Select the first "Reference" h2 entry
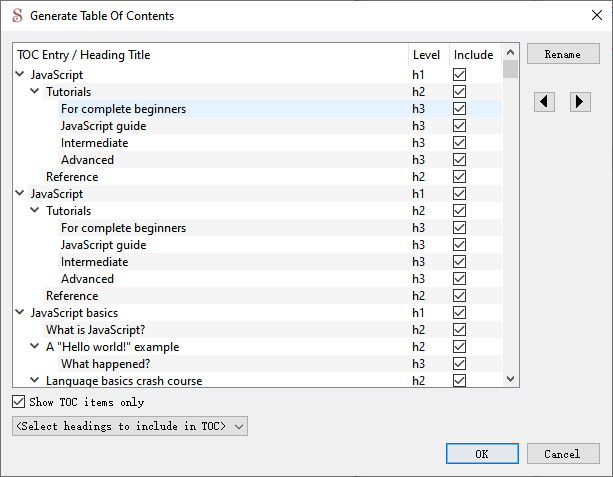The image size is (613, 477). pyautogui.click(x=72, y=177)
